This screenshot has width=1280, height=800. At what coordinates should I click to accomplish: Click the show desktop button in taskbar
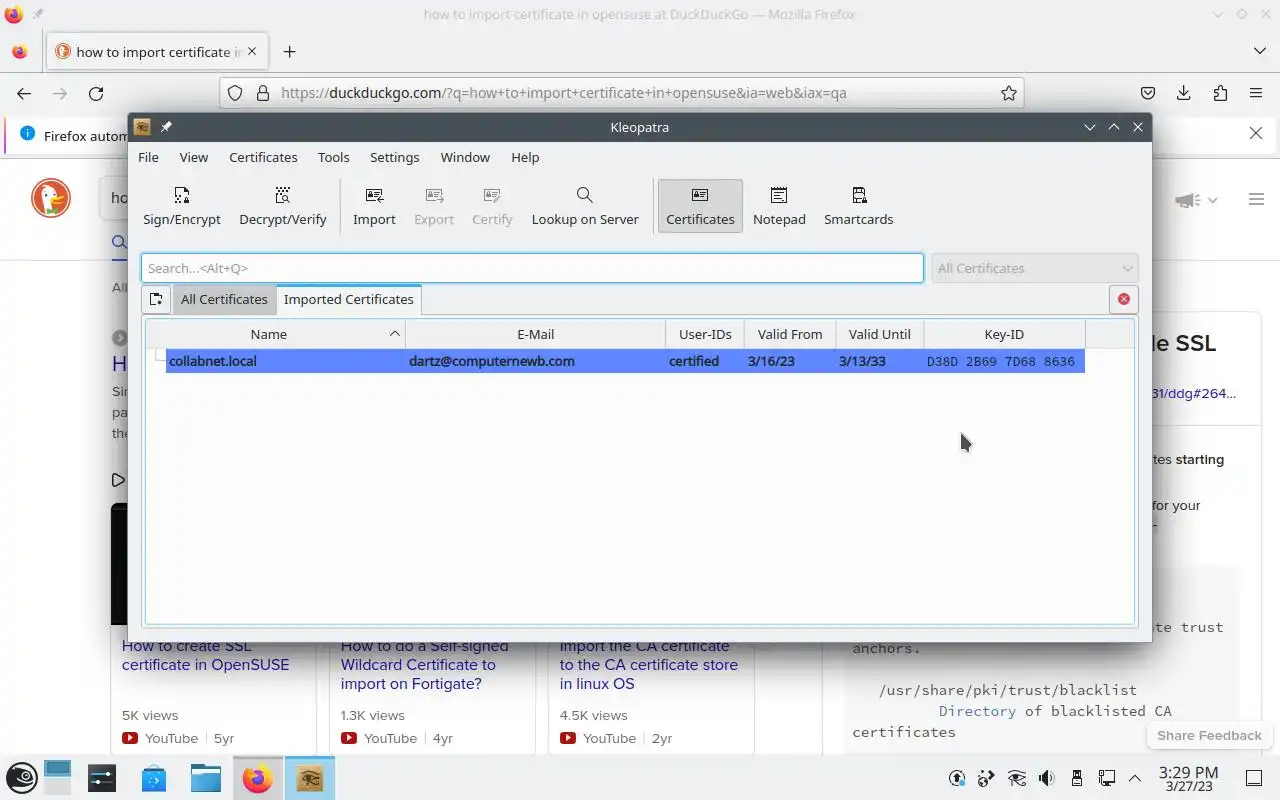tap(1254, 778)
